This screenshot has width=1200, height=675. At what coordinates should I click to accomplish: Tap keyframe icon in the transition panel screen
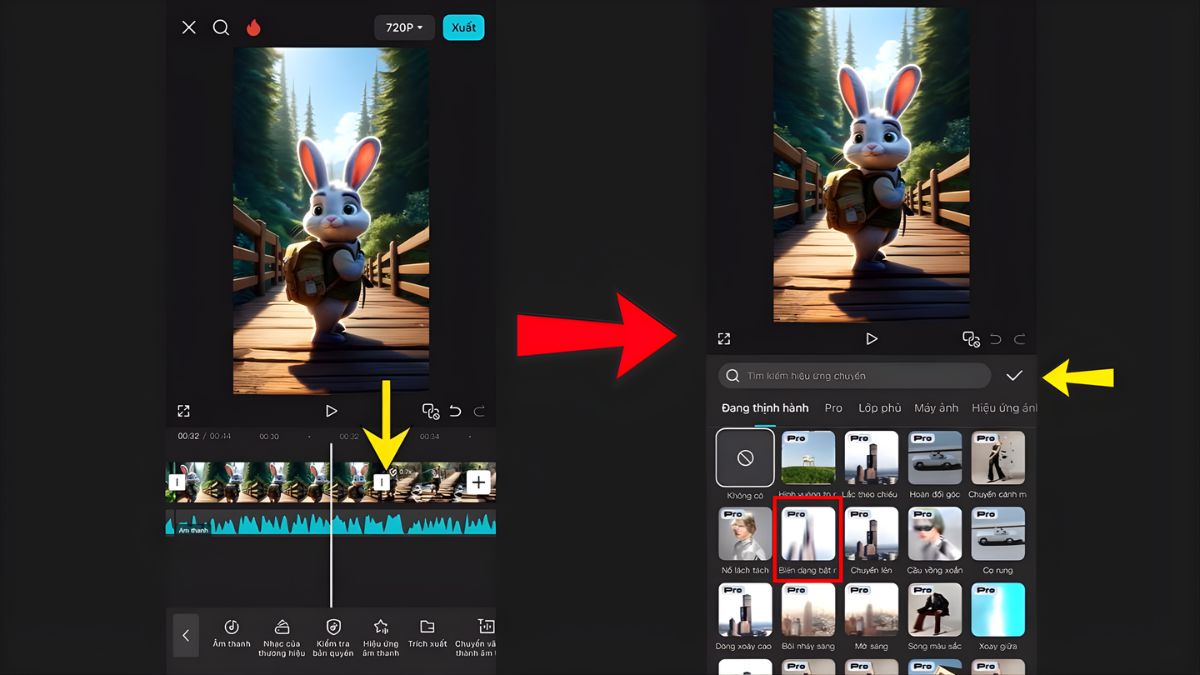click(x=970, y=339)
